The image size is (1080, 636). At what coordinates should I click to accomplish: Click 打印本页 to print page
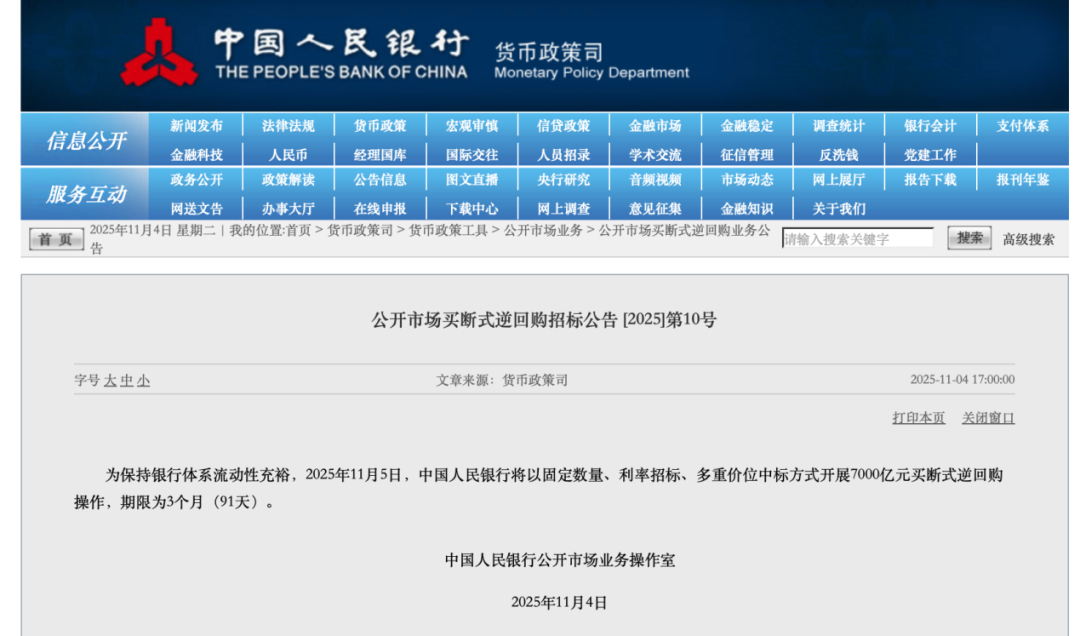(918, 418)
